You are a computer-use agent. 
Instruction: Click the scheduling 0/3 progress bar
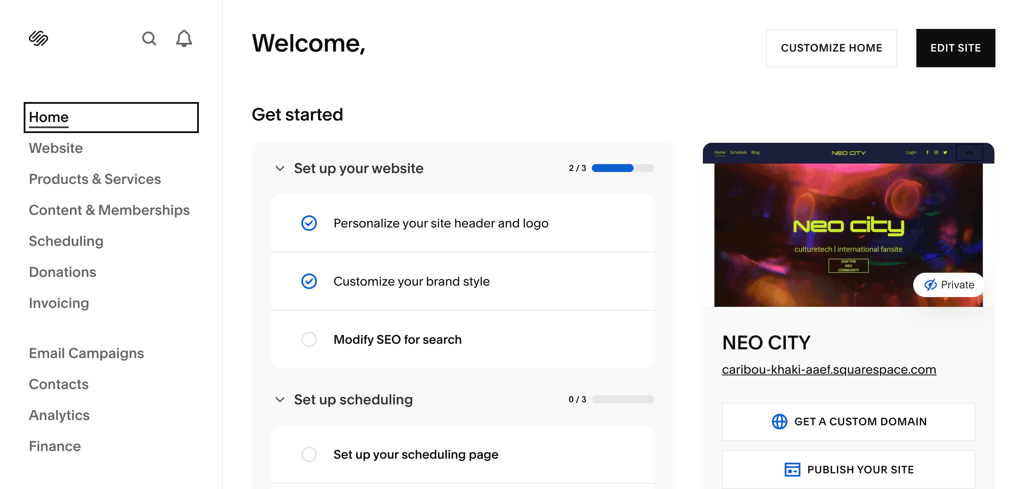tap(623, 400)
